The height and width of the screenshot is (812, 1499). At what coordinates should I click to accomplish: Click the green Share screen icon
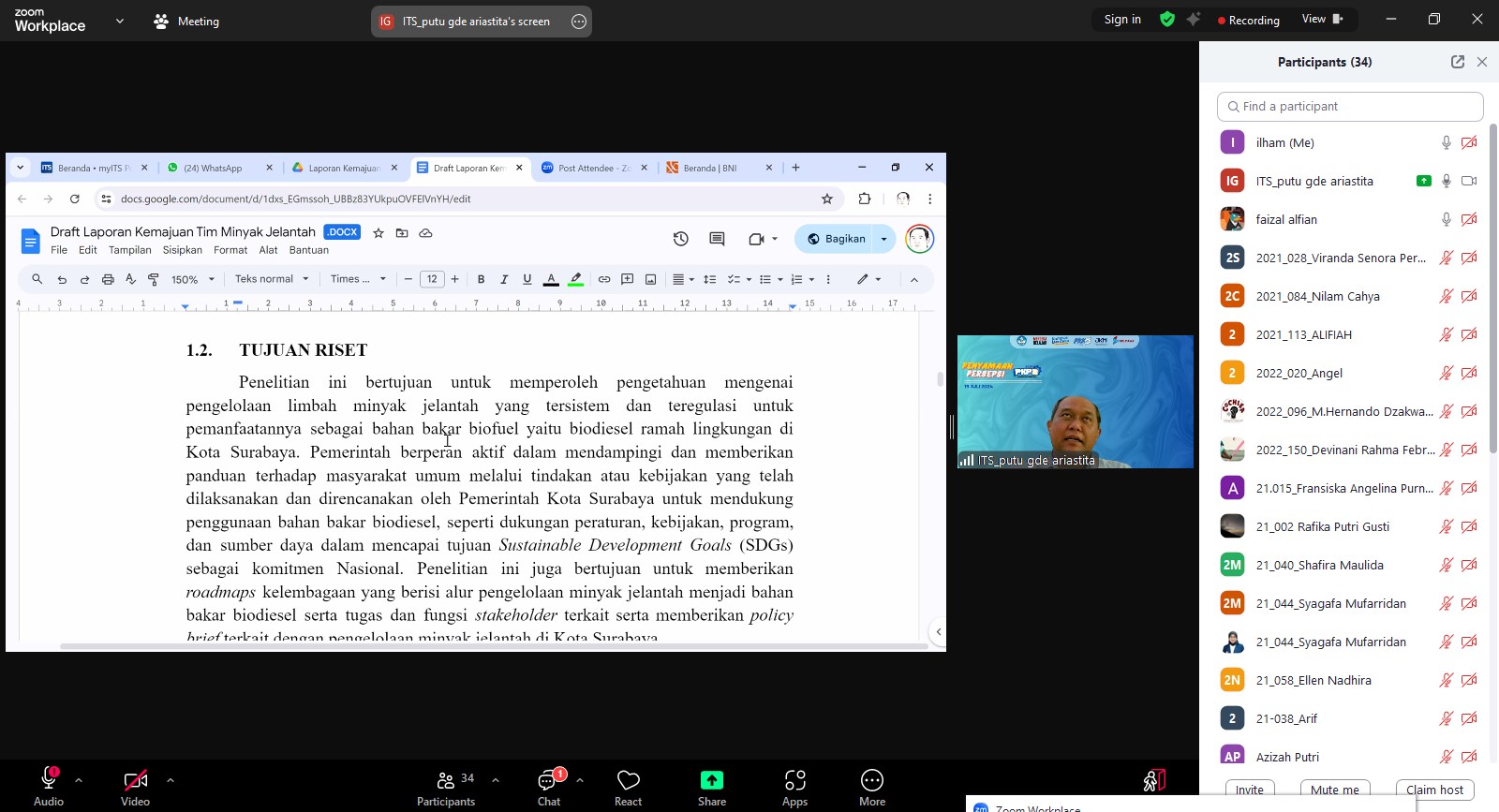tap(712, 780)
